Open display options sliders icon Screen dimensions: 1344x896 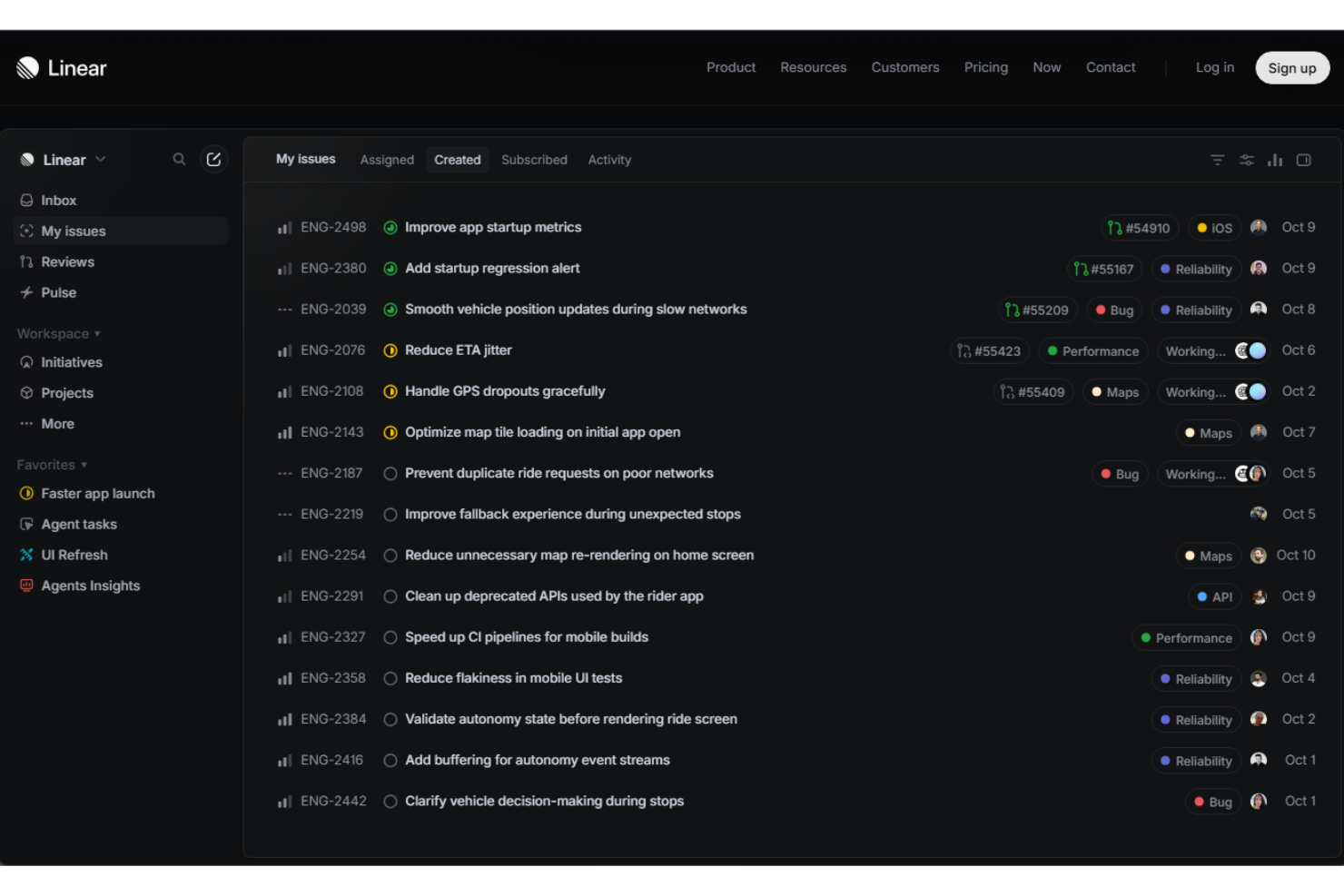point(1246,160)
